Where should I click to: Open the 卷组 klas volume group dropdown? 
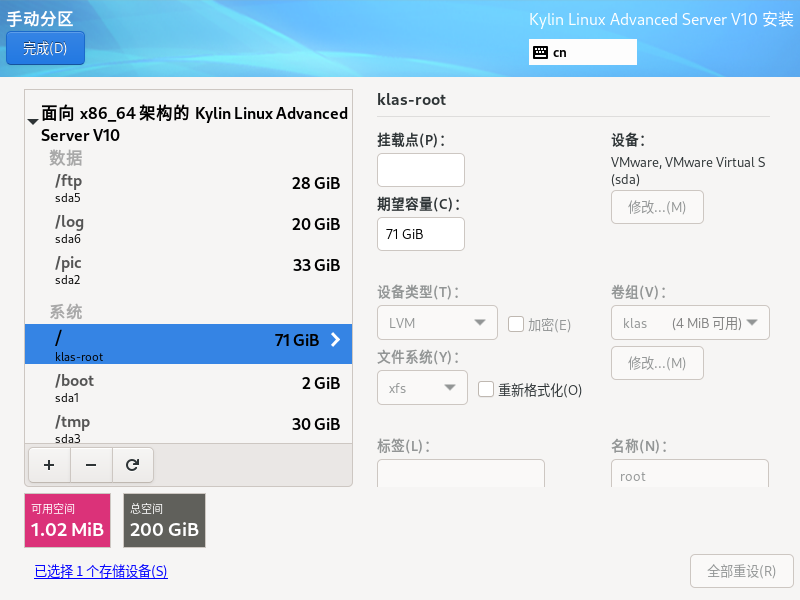tap(689, 323)
